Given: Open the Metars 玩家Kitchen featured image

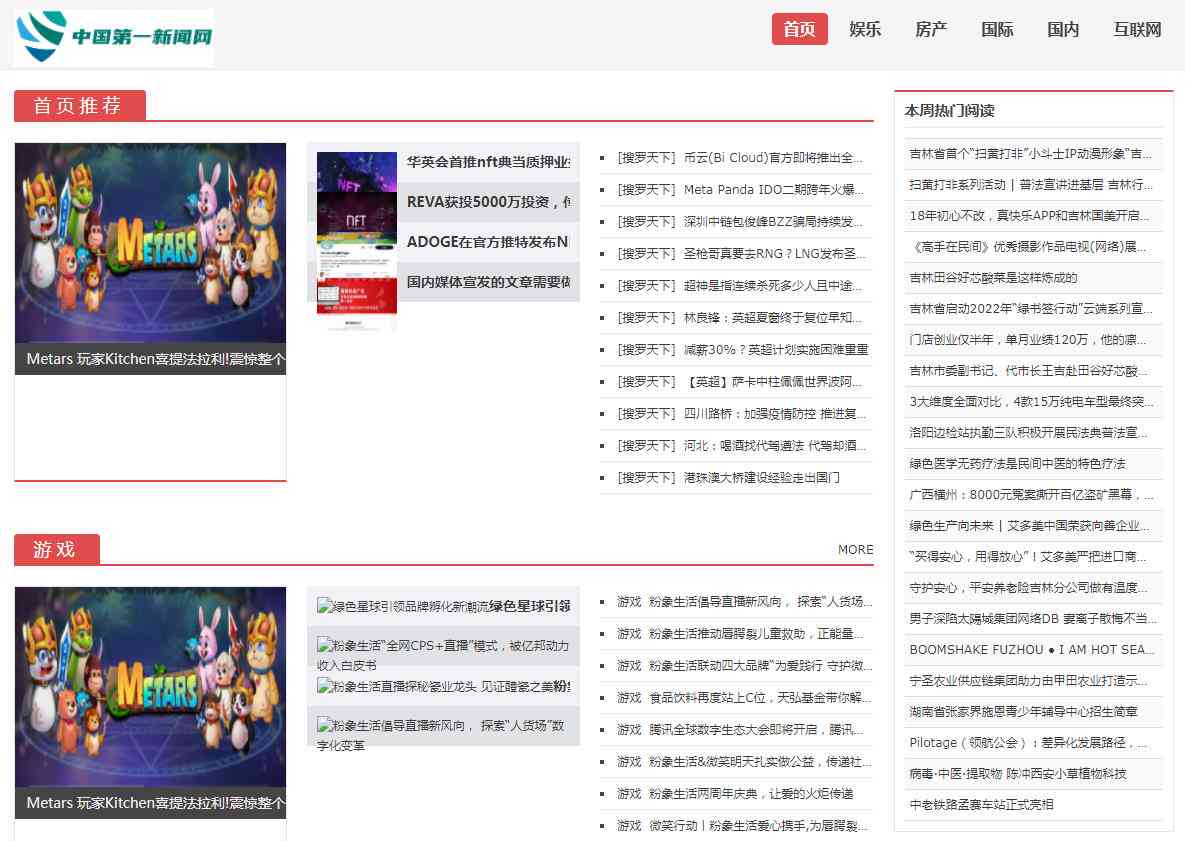Looking at the screenshot, I should 150,243.
